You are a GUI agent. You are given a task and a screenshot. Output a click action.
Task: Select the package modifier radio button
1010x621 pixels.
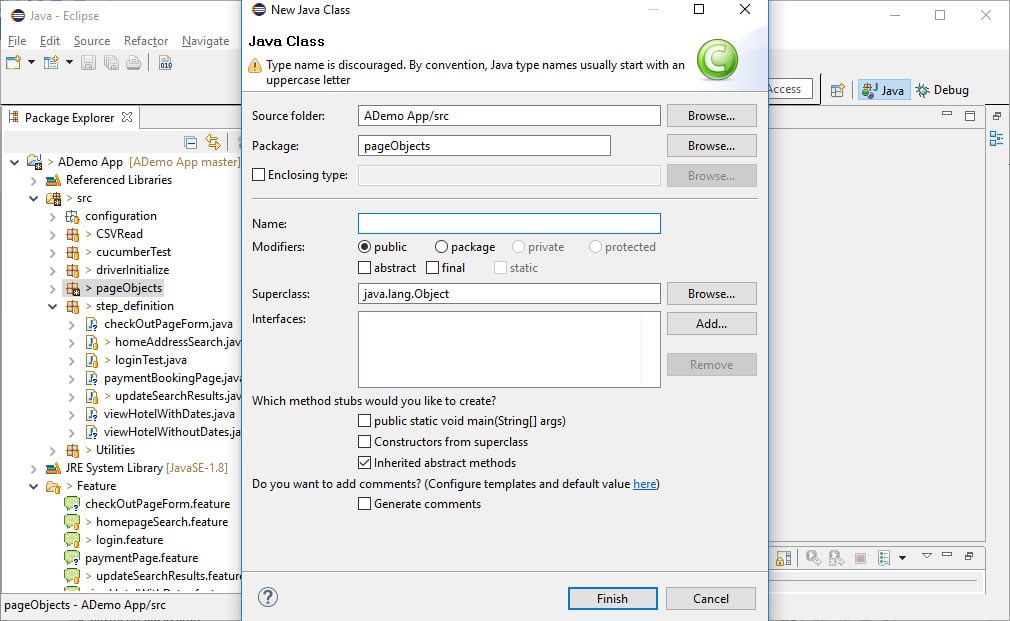[x=441, y=247]
